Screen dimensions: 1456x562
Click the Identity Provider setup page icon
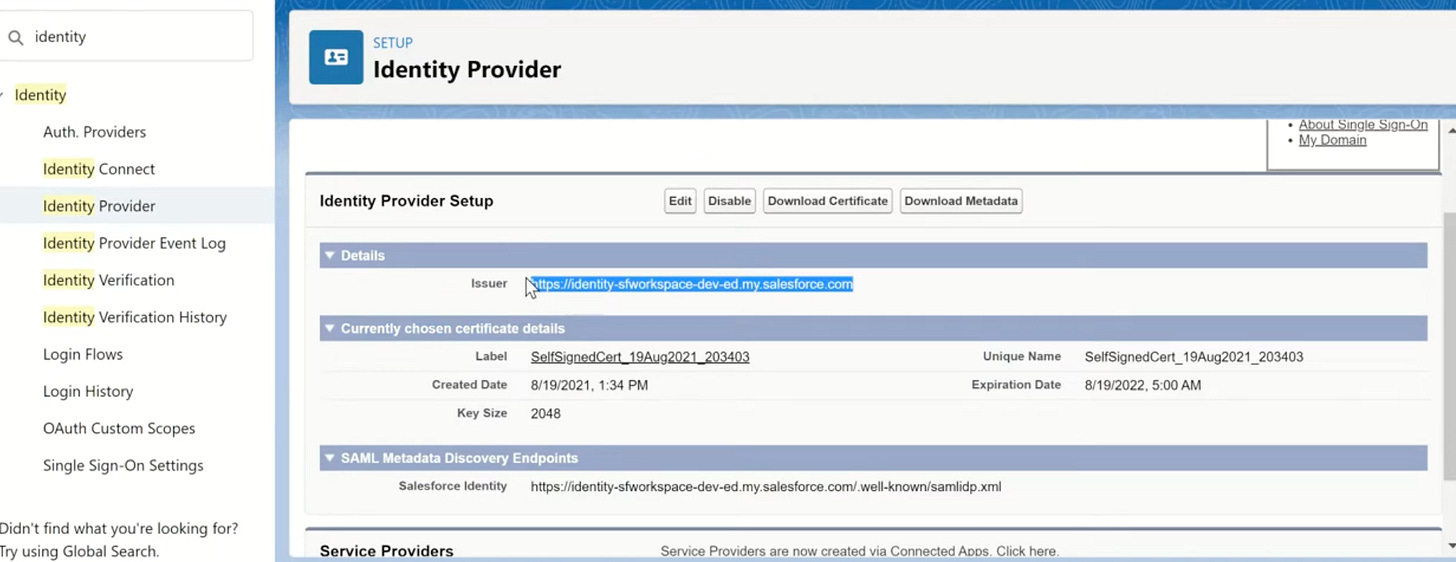click(336, 57)
